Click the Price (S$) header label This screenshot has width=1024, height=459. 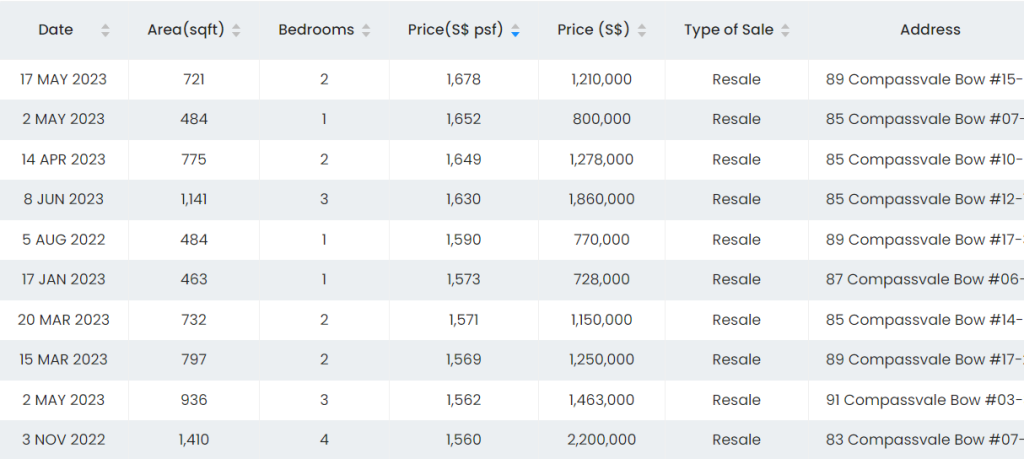click(x=593, y=30)
